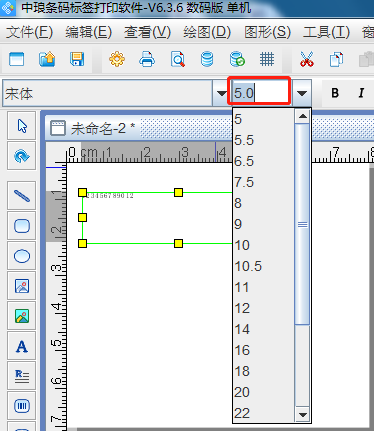Click the Open file folder icon

(x=47, y=60)
